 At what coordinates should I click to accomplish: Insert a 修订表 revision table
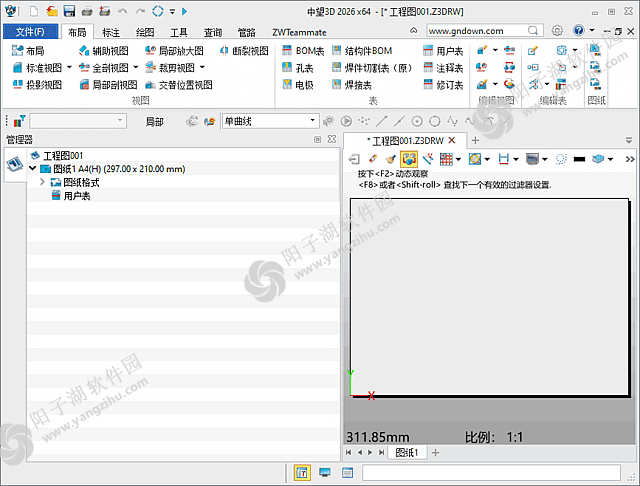pyautogui.click(x=443, y=84)
